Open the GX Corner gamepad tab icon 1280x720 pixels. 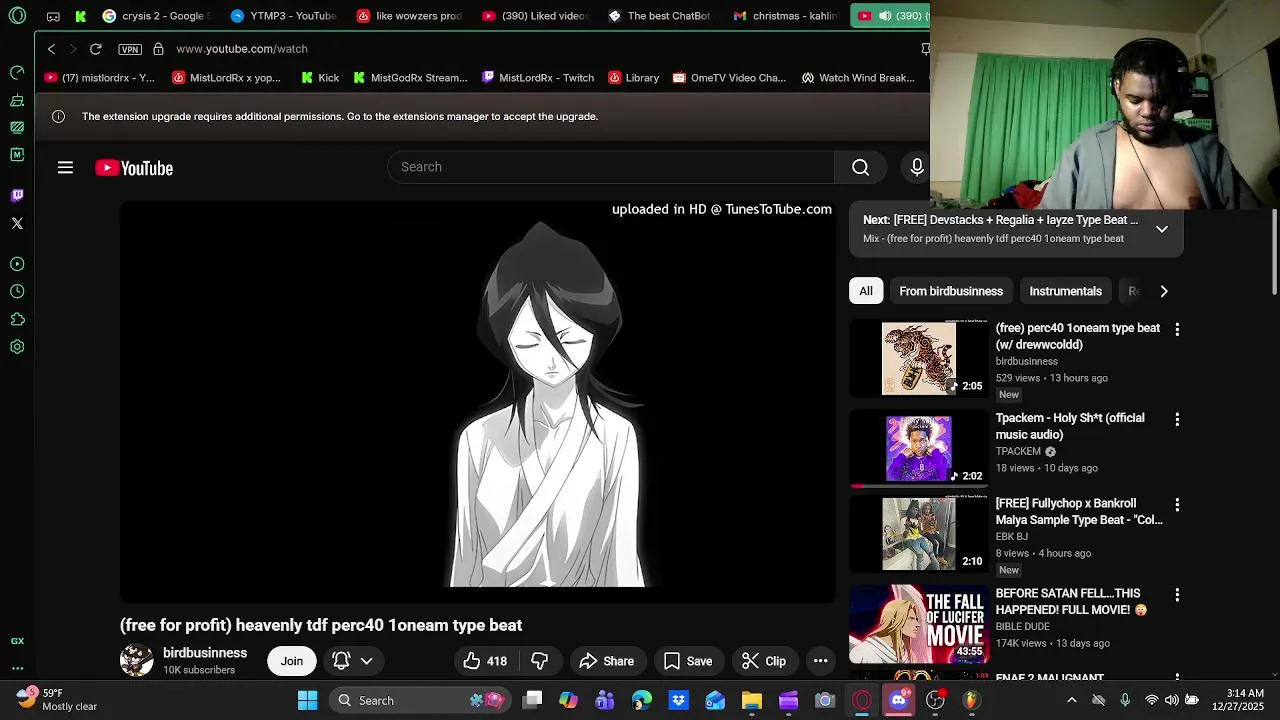[53, 16]
